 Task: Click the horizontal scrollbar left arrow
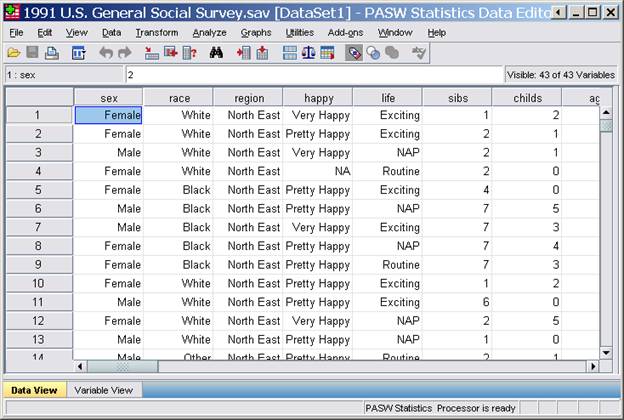tap(80, 366)
